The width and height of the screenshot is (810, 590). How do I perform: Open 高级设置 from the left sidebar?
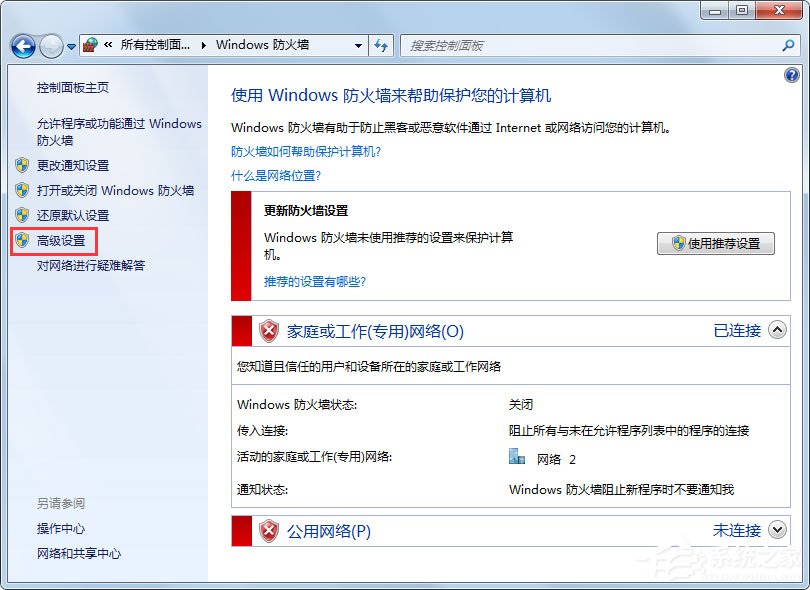[58, 241]
